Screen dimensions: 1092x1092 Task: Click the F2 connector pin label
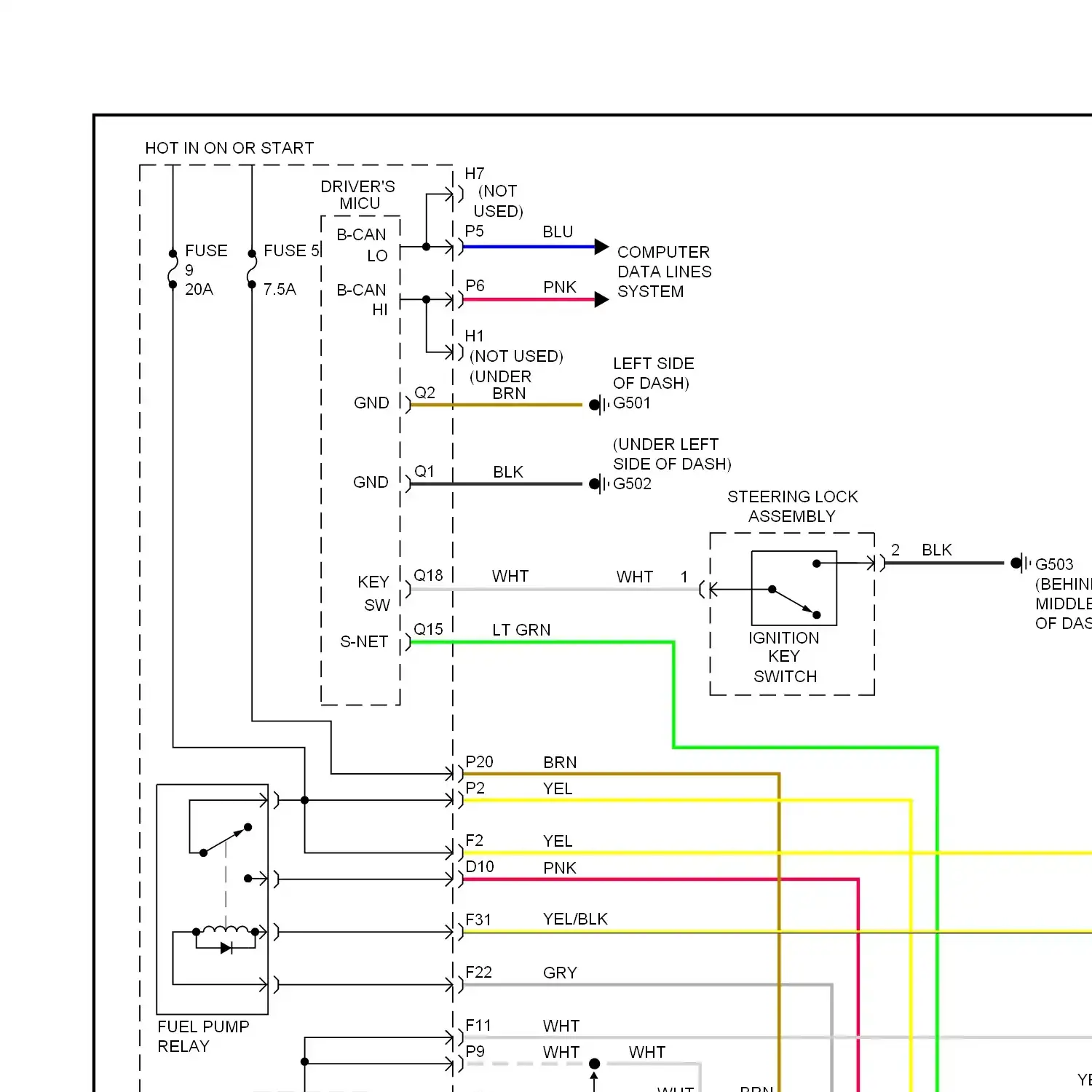[475, 840]
